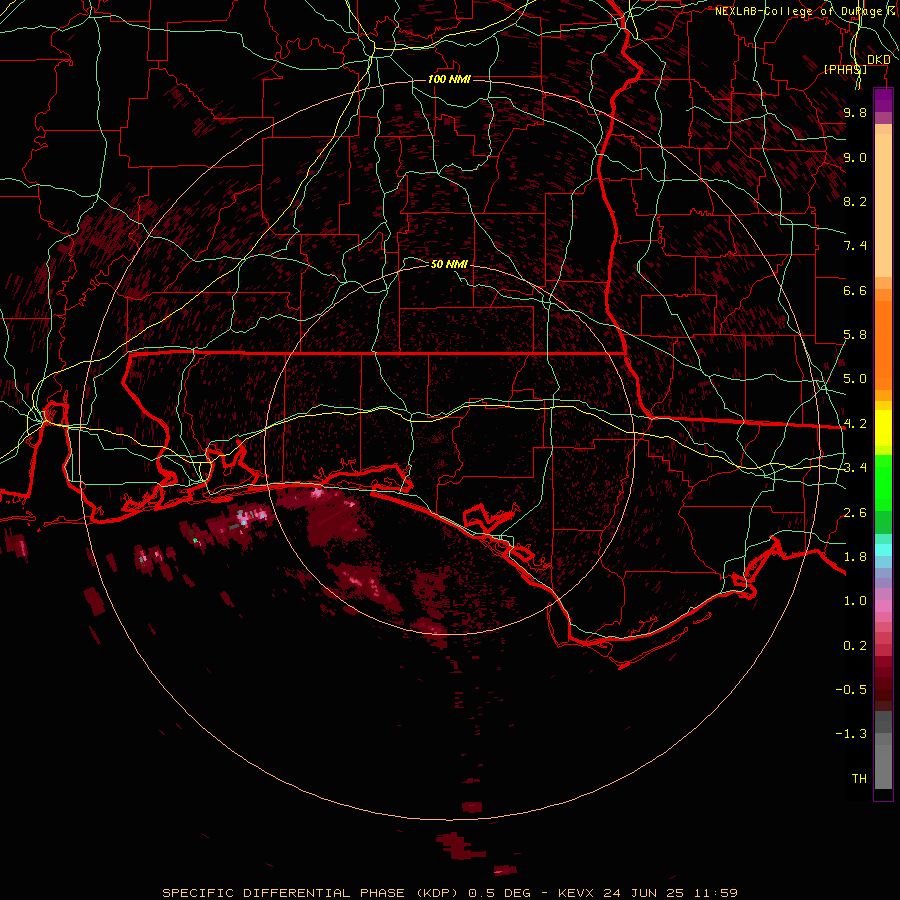The width and height of the screenshot is (900, 900).
Task: Click the "24 JUN 25" date in the caption
Action: 641,893
